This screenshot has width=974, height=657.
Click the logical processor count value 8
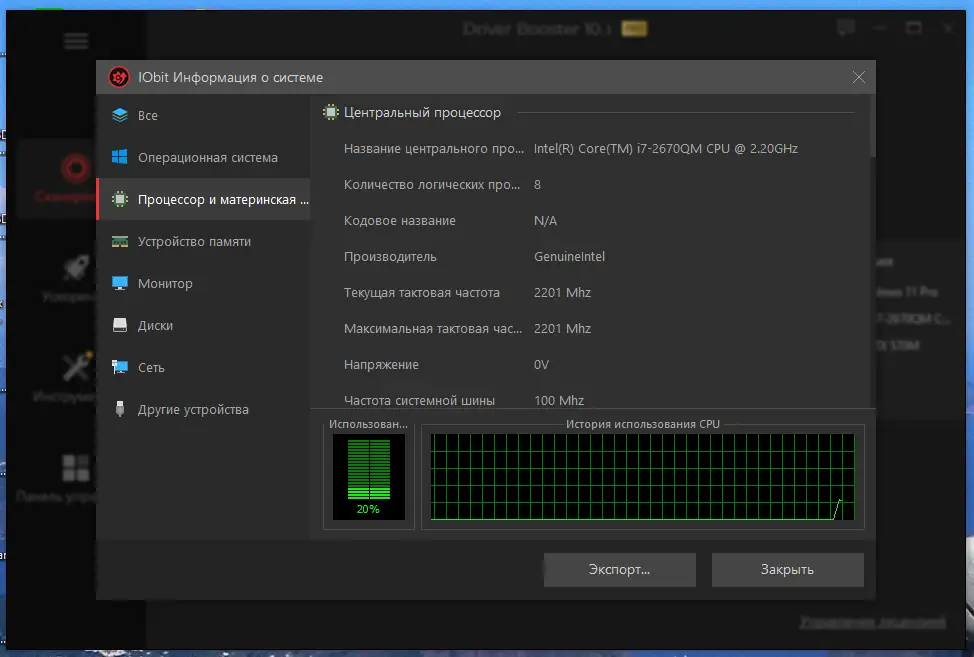pyautogui.click(x=537, y=184)
